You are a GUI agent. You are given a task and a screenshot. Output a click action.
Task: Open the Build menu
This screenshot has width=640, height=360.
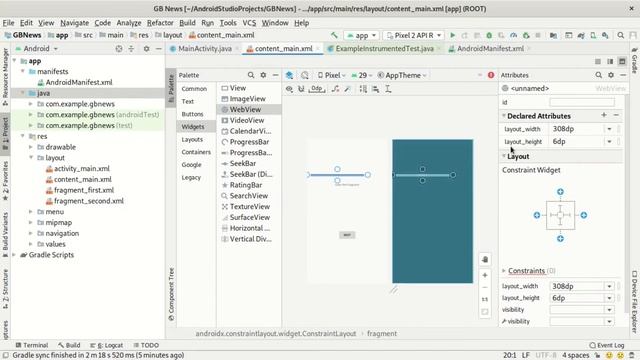[187, 23]
